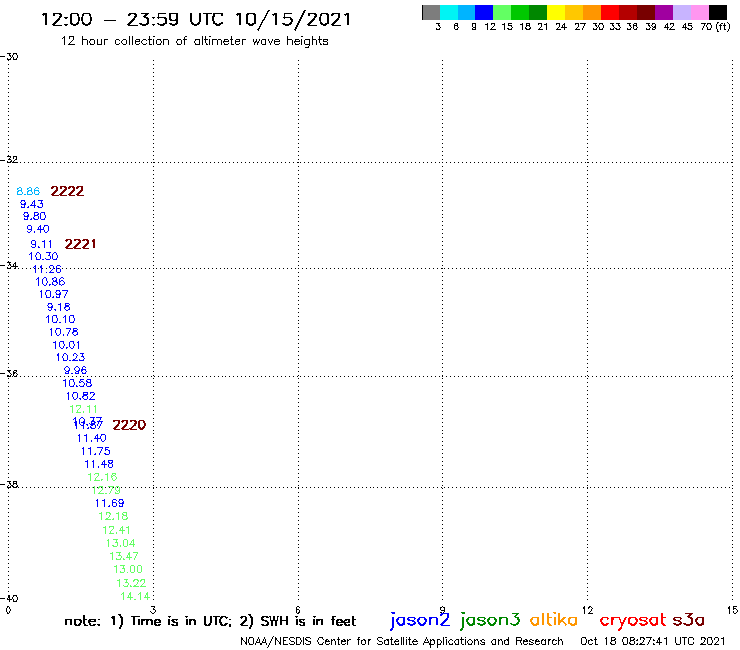The height and width of the screenshot is (650, 740).
Task: Click wave height value 9.96
Action: [76, 371]
